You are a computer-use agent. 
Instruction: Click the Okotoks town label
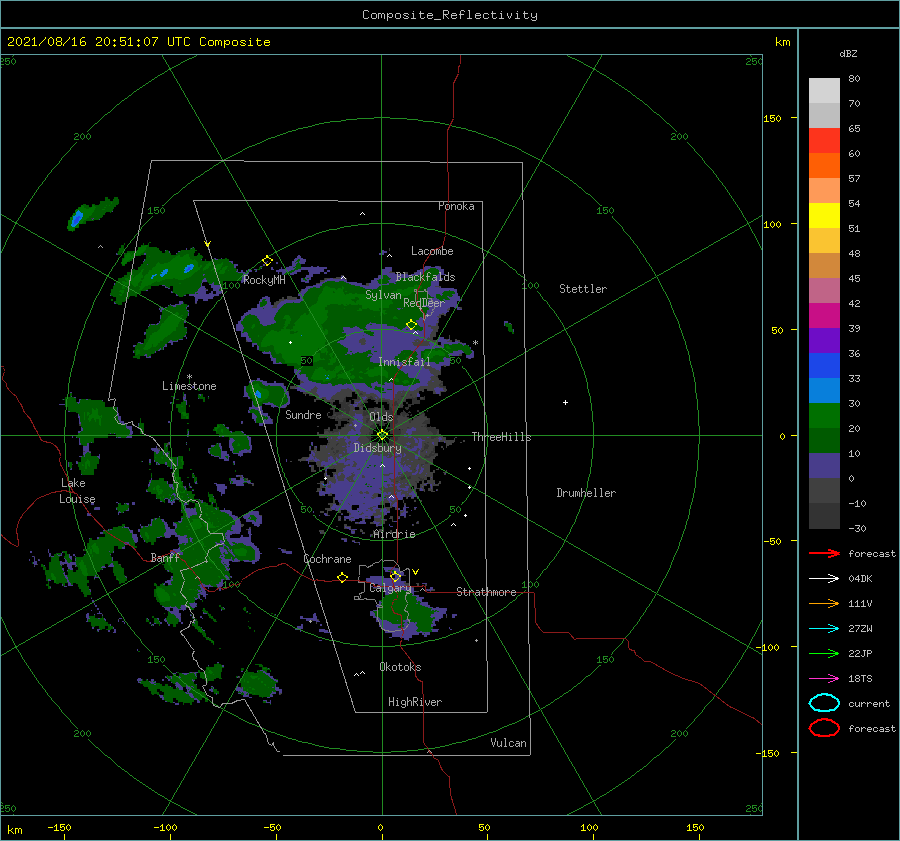pos(400,667)
